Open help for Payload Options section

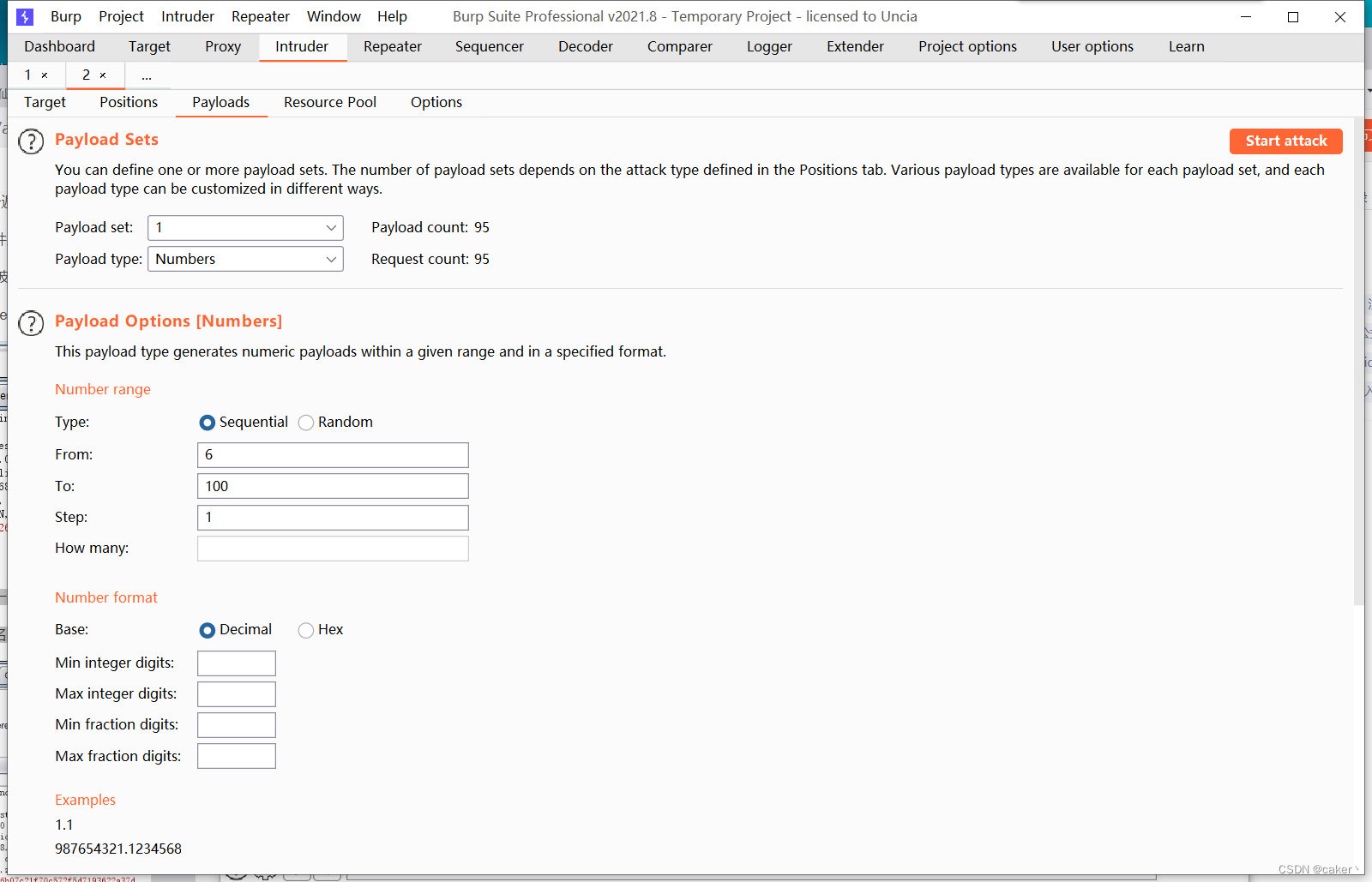(31, 323)
